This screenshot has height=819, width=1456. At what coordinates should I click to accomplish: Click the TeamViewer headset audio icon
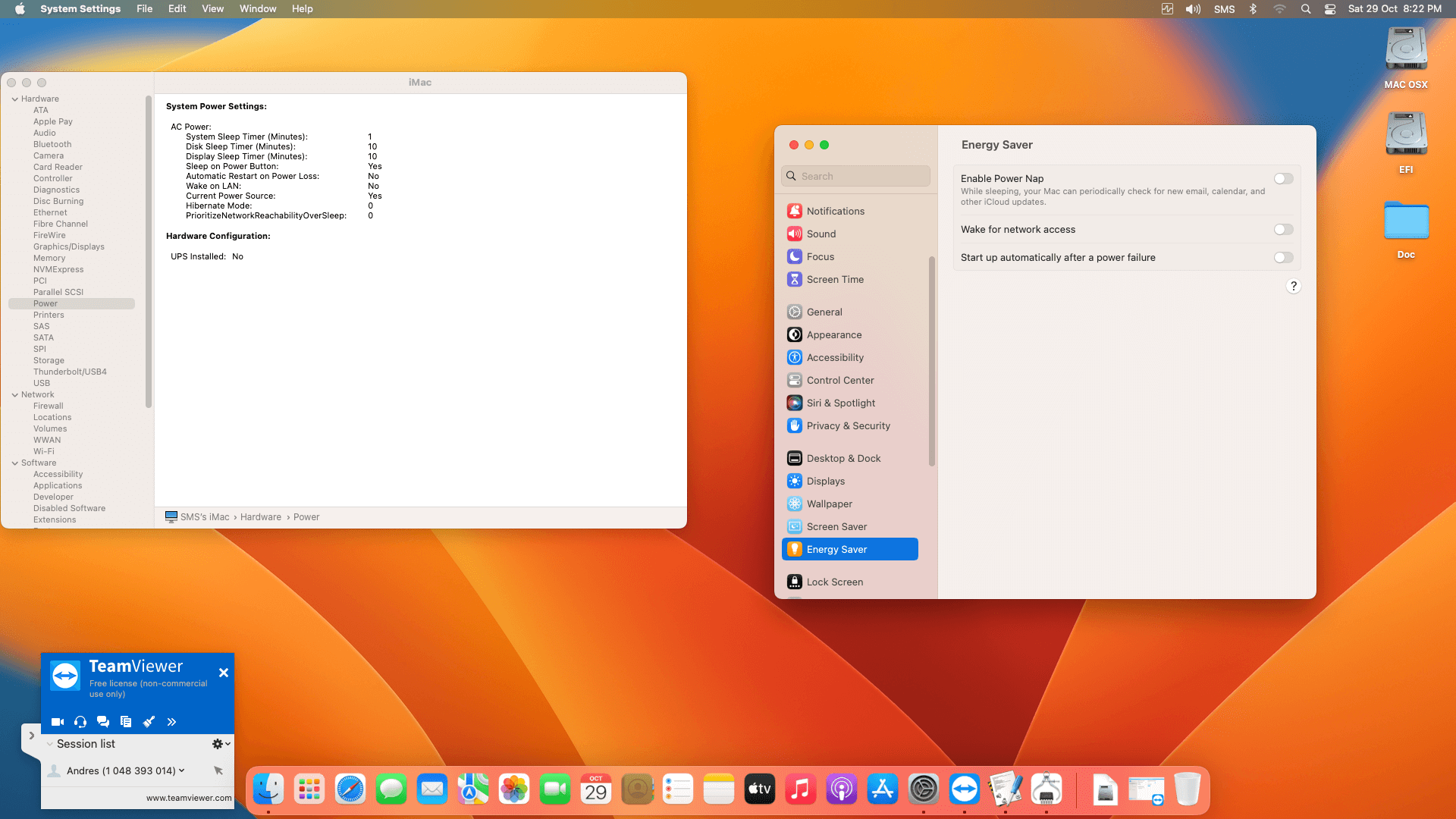tap(80, 722)
